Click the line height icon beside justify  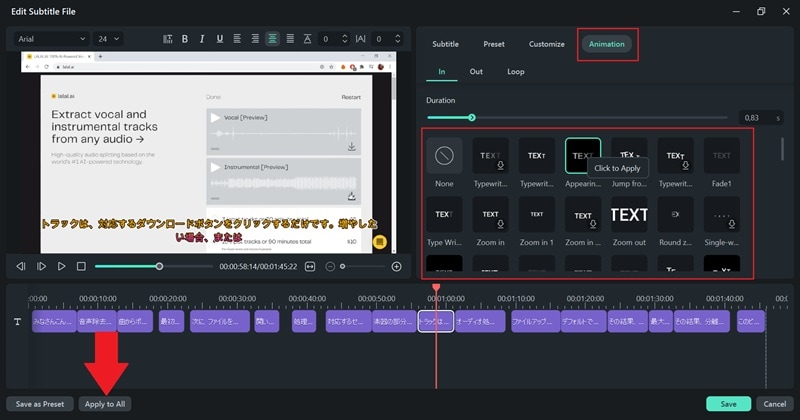[307, 39]
